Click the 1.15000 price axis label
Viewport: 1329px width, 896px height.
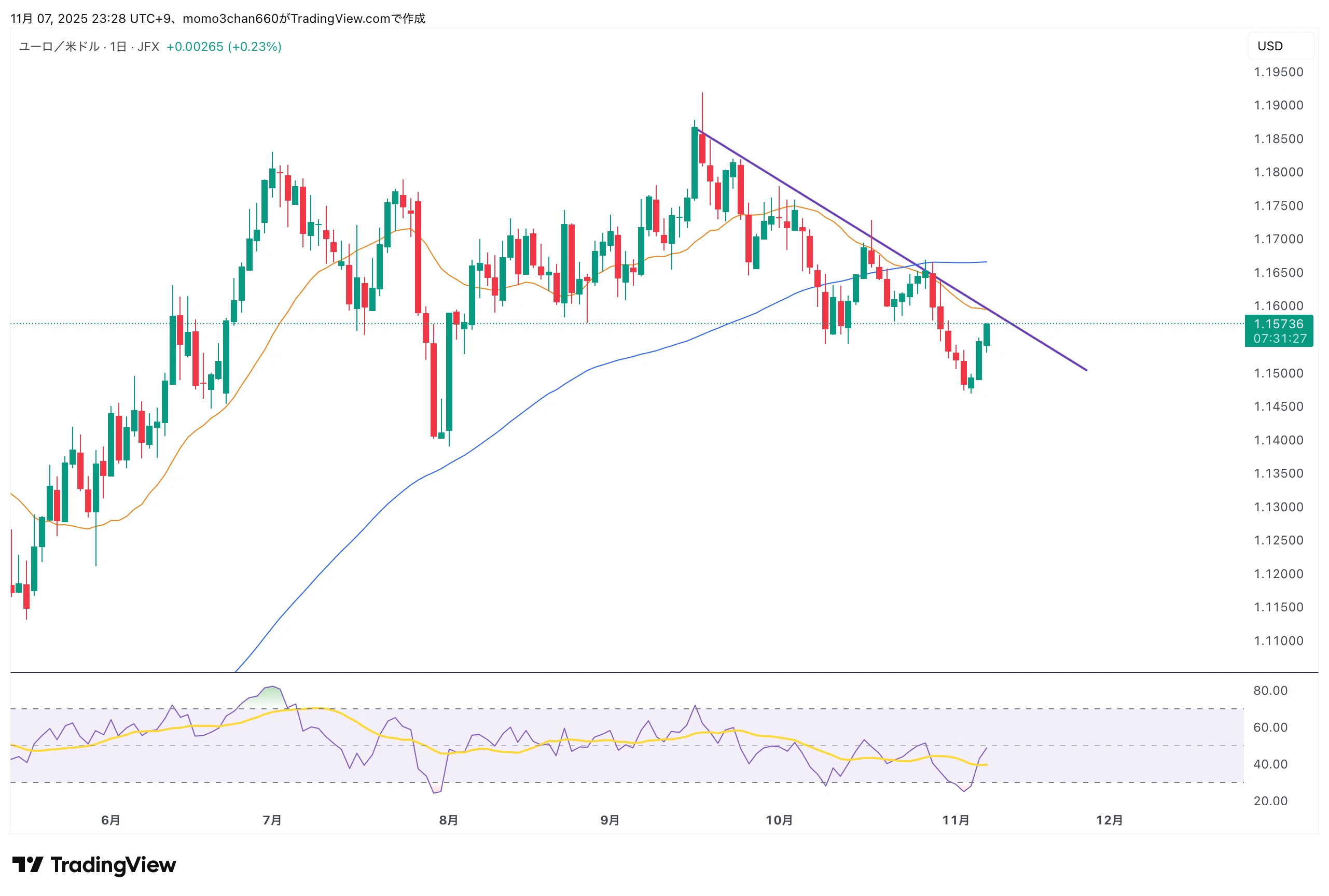click(1279, 373)
